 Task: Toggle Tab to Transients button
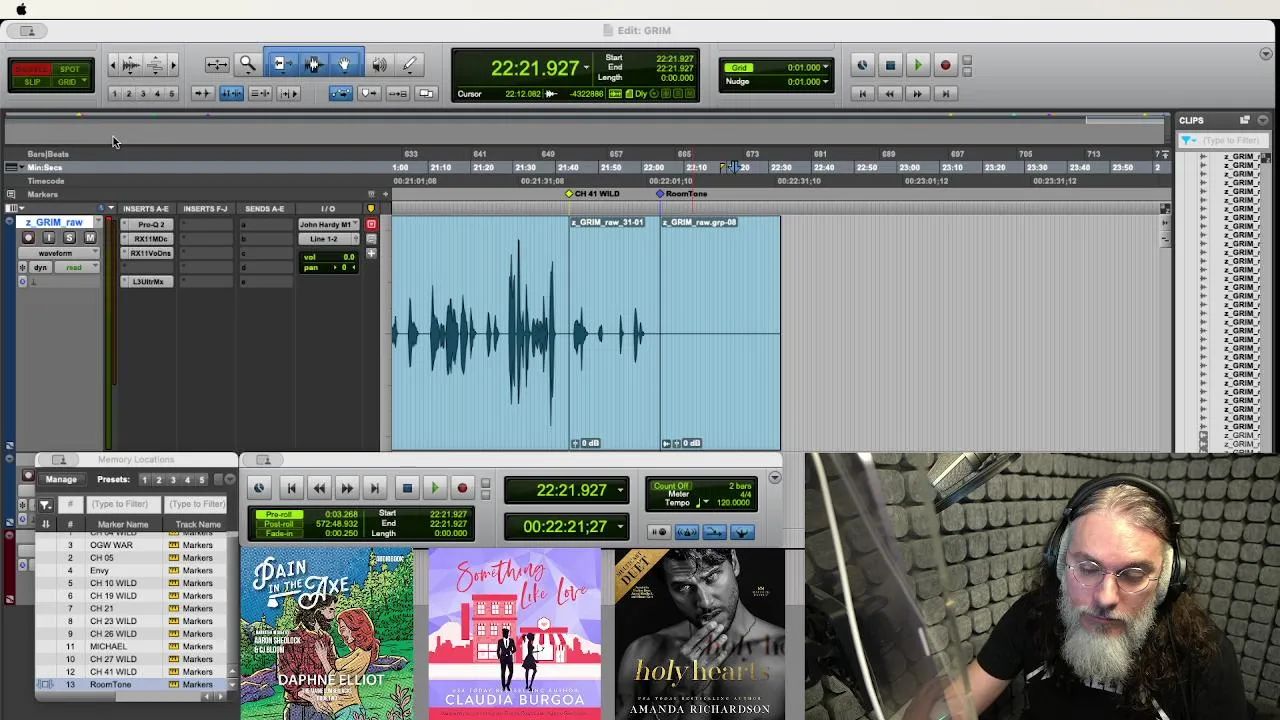click(202, 93)
